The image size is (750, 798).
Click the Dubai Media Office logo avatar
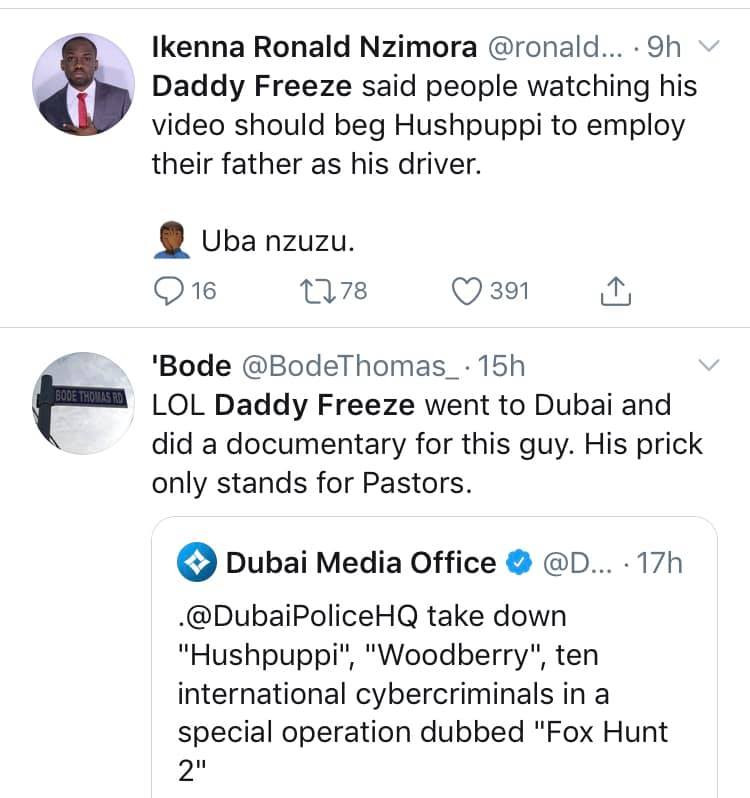click(x=197, y=562)
